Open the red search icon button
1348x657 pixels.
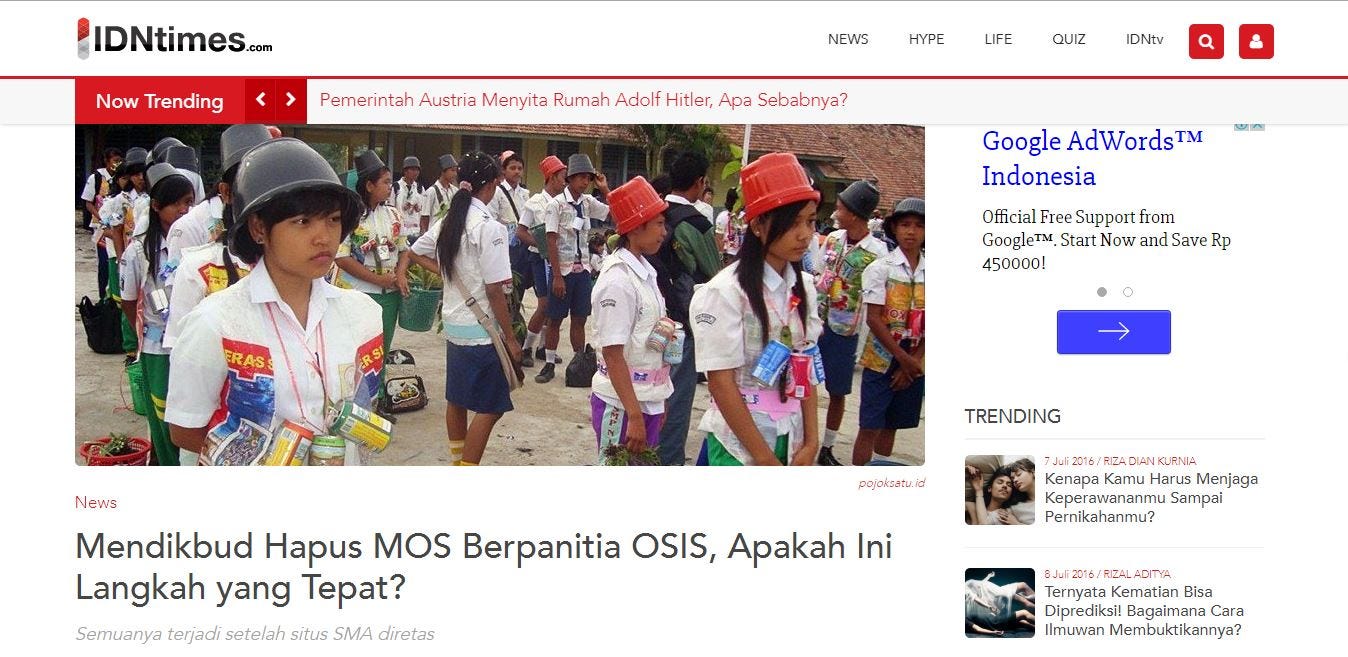point(1206,41)
